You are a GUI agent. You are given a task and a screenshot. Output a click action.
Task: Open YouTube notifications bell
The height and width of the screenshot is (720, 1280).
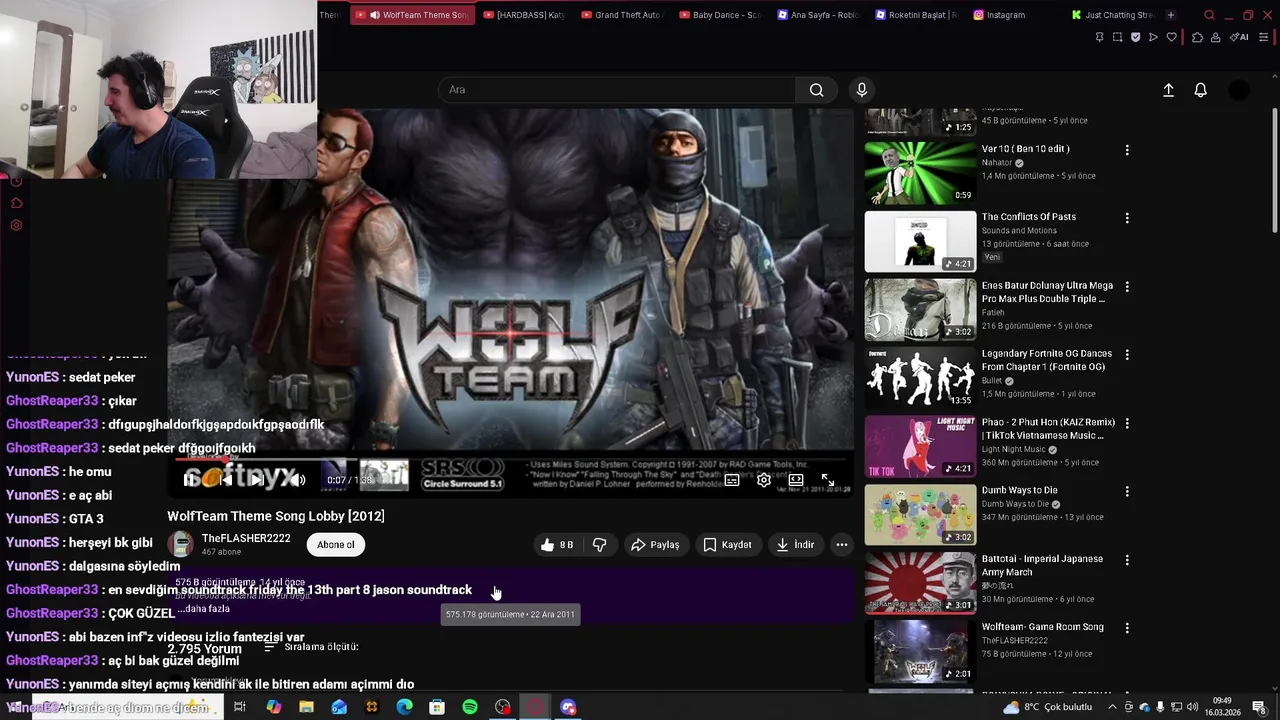coord(1201,90)
